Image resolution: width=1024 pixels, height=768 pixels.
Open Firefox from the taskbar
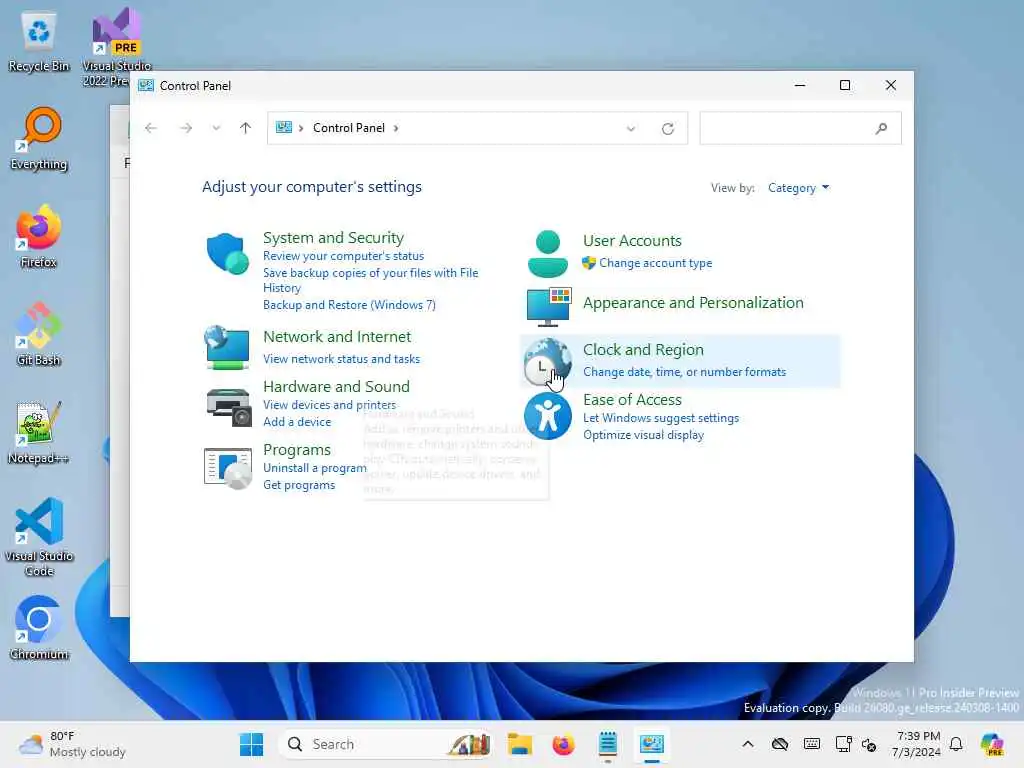pos(564,744)
